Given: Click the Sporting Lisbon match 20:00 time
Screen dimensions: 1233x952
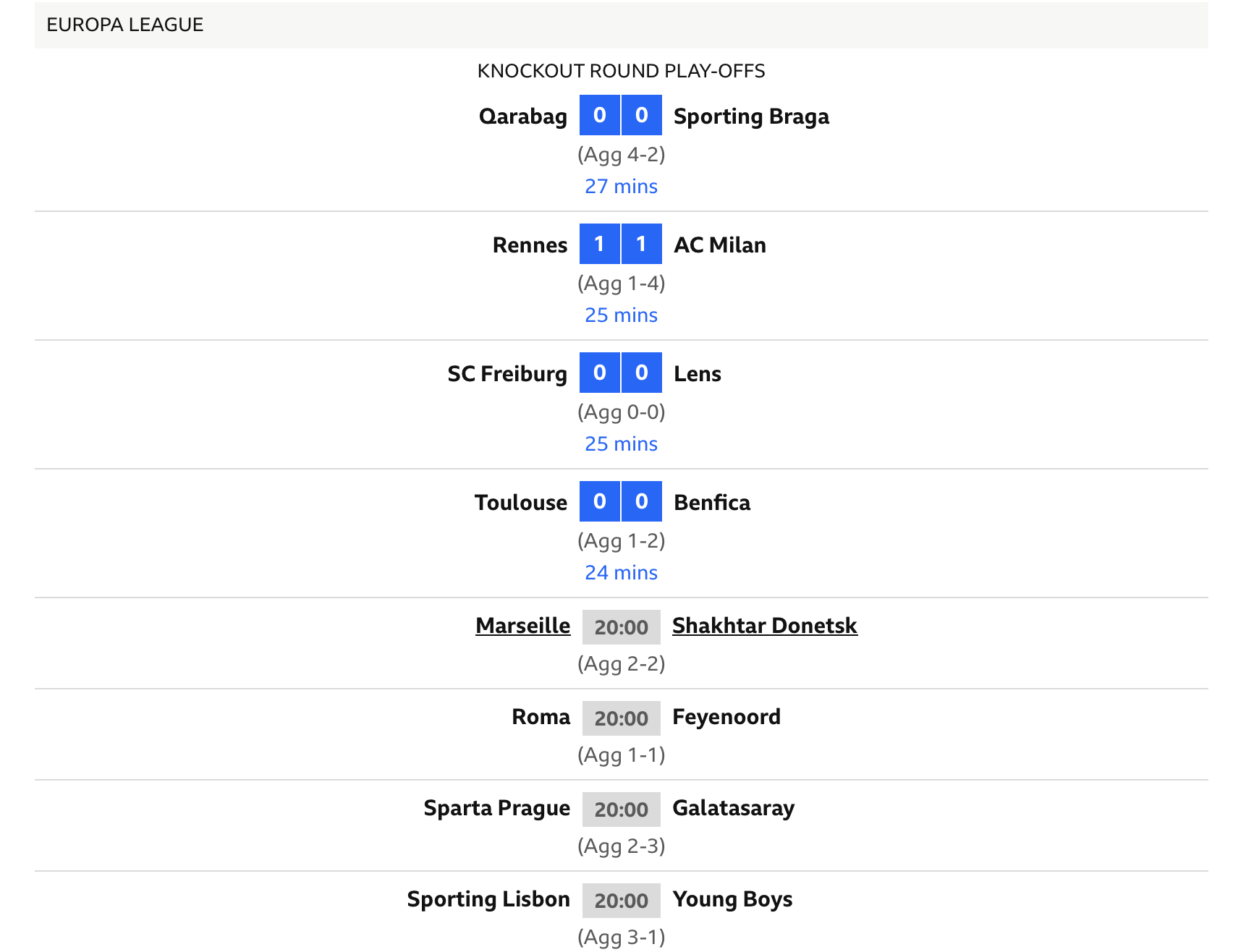Looking at the screenshot, I should point(621,901).
